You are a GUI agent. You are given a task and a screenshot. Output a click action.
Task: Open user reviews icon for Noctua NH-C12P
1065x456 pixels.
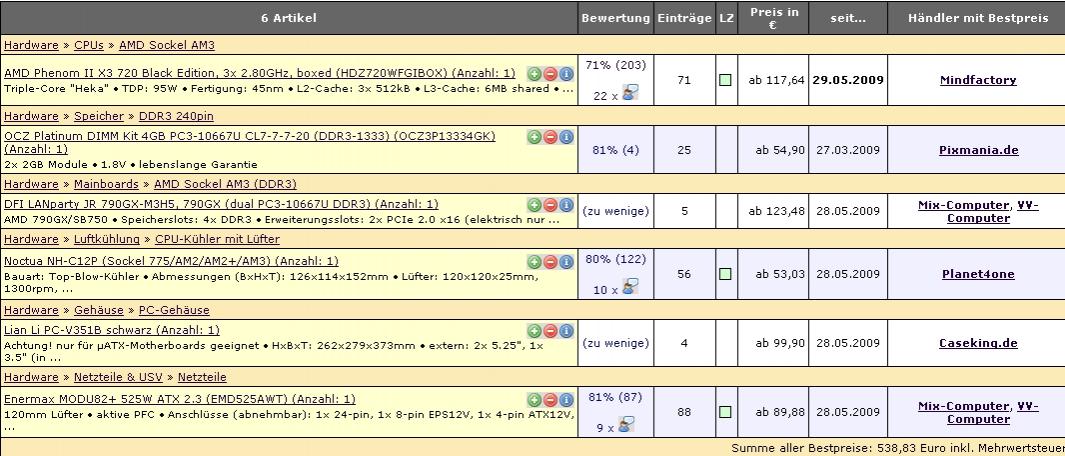(x=630, y=287)
